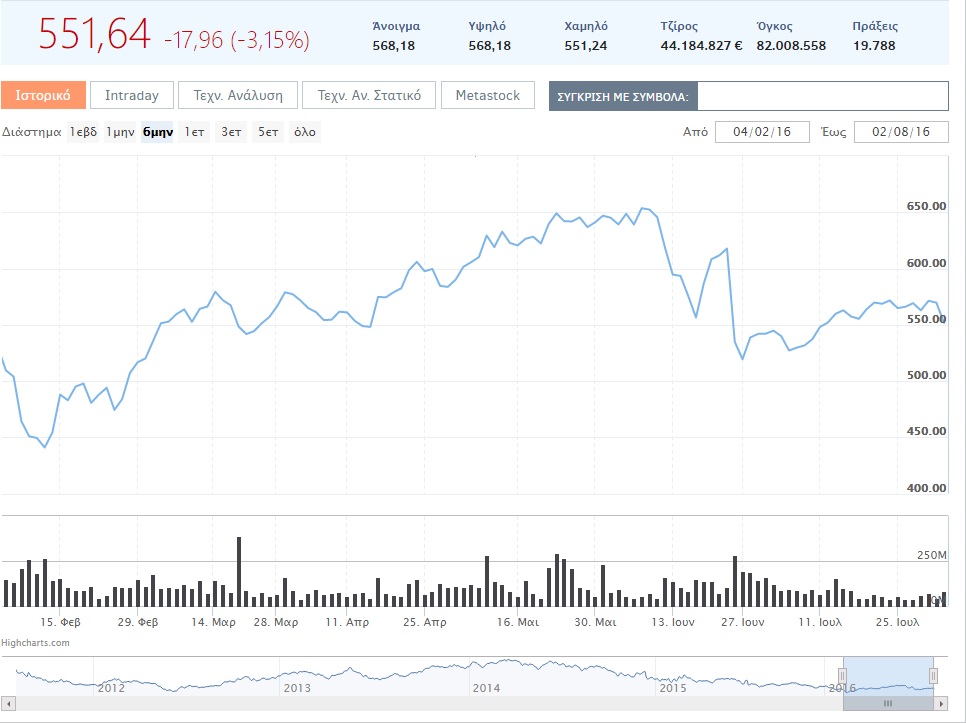Set the range to 1εβδ
This screenshot has height=723, width=966.
(83, 132)
